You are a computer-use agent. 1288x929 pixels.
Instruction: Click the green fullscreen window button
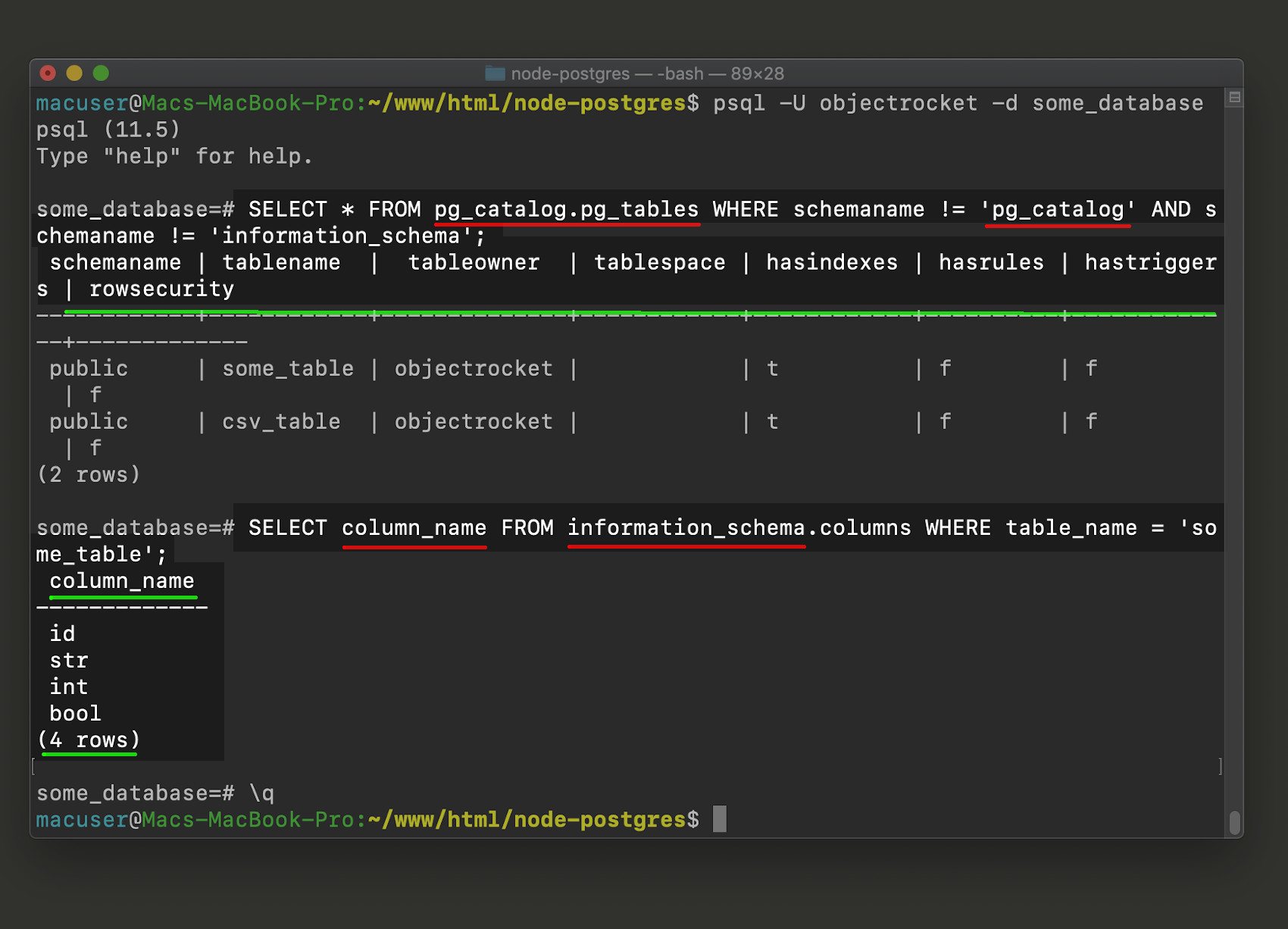(x=101, y=73)
